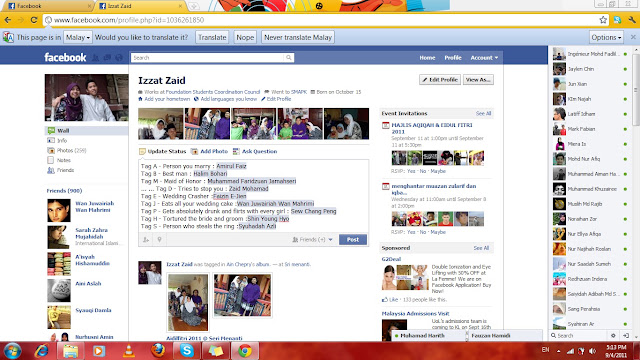Click Never translate Malay button

(298, 37)
